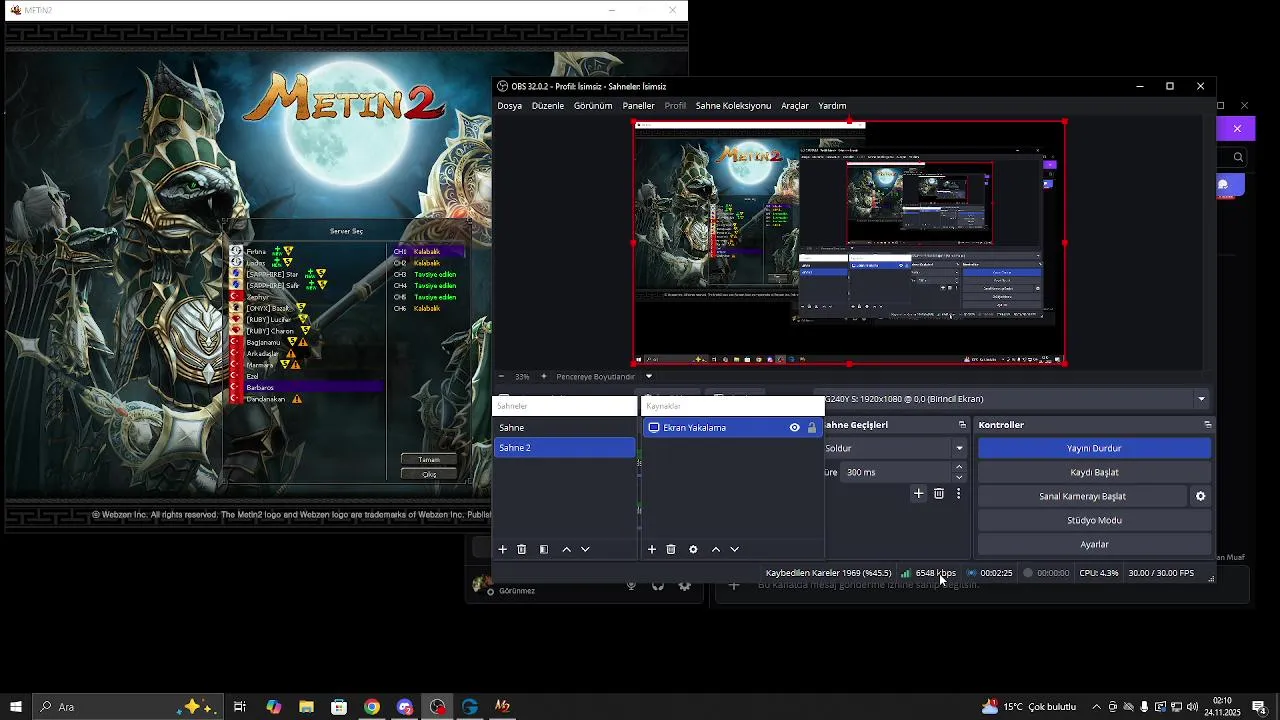
Task: Select Ekran Yakalama source row
Action: pyautogui.click(x=733, y=428)
